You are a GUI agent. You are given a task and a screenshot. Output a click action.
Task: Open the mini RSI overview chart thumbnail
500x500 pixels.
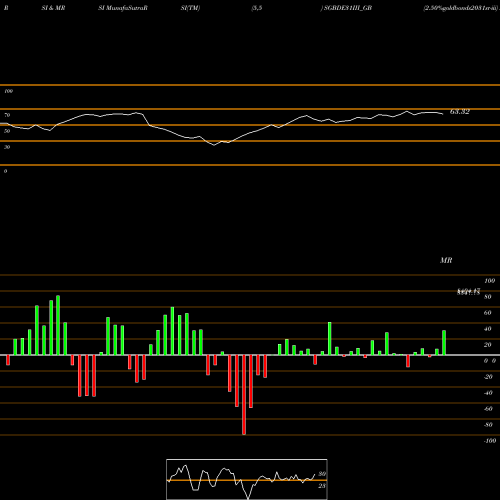click(x=247, y=479)
